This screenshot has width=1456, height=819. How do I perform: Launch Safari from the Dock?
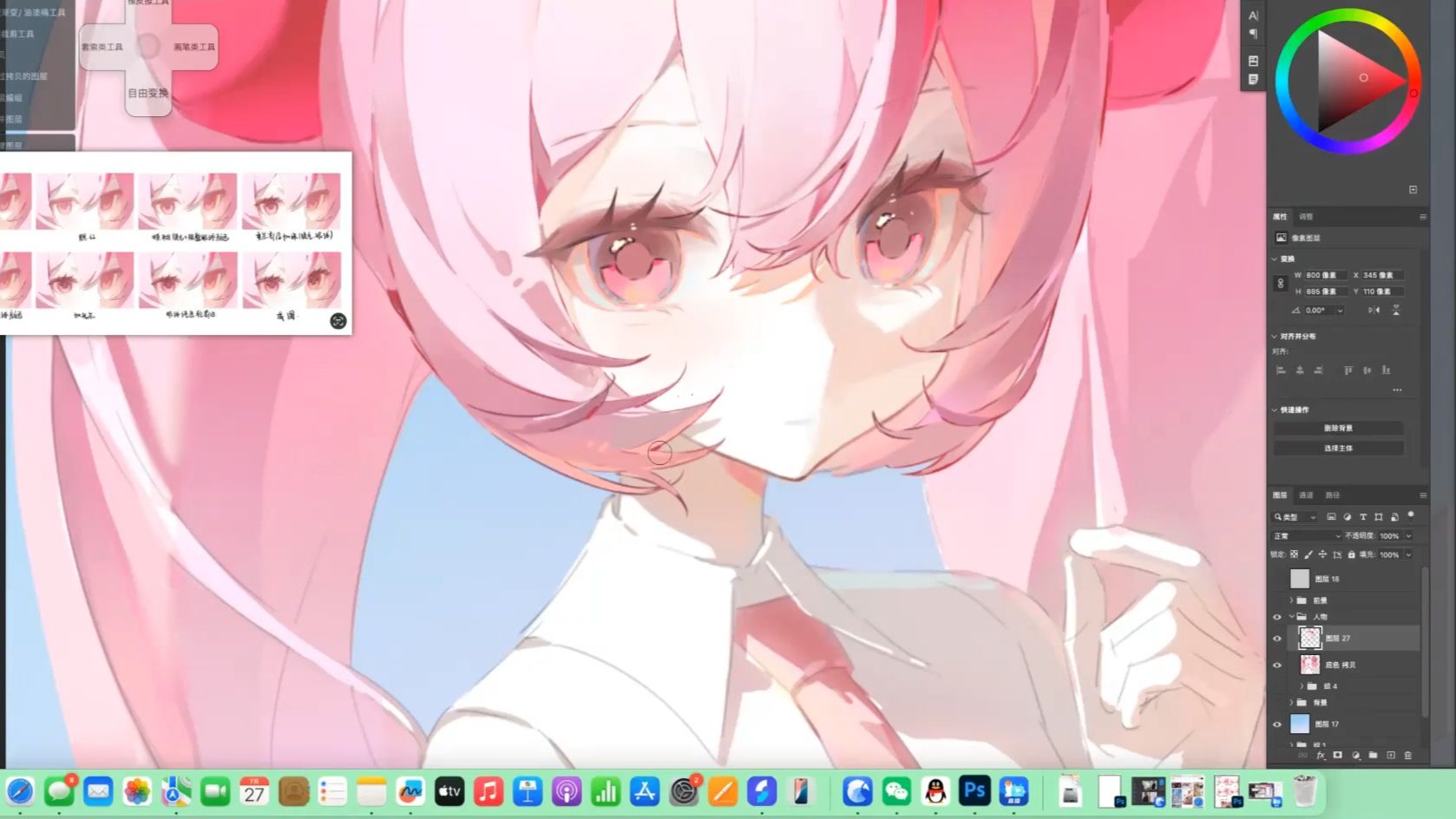pyautogui.click(x=20, y=791)
